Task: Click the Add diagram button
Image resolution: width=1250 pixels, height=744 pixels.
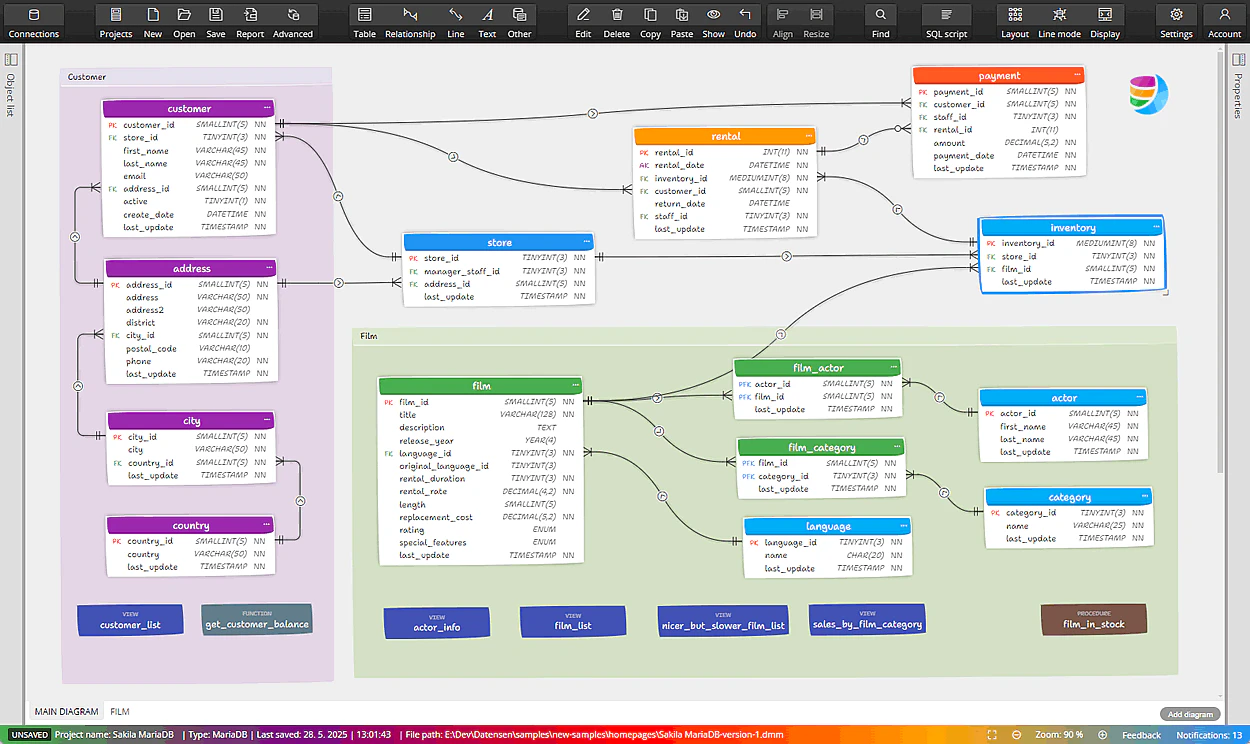Action: click(x=1189, y=713)
